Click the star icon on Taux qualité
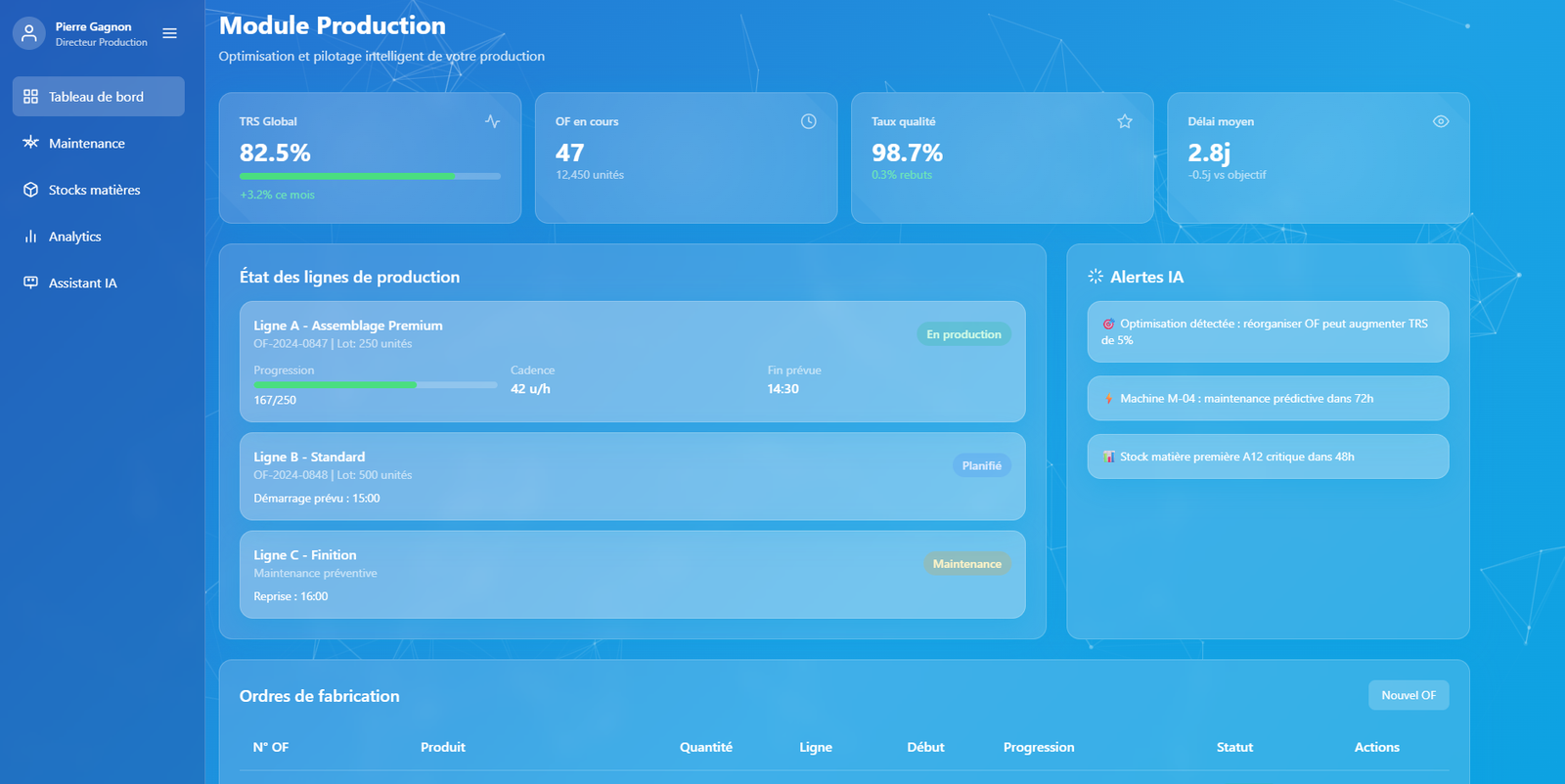This screenshot has height=784, width=1565. coord(1124,121)
